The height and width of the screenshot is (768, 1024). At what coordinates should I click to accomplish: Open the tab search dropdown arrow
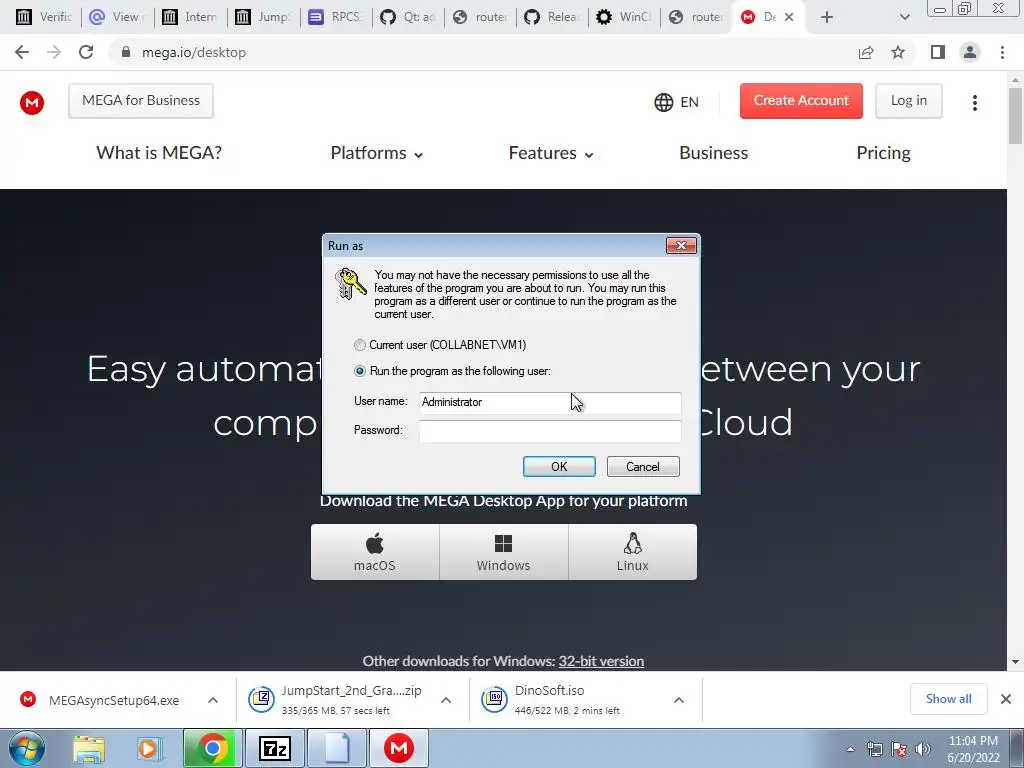904,18
